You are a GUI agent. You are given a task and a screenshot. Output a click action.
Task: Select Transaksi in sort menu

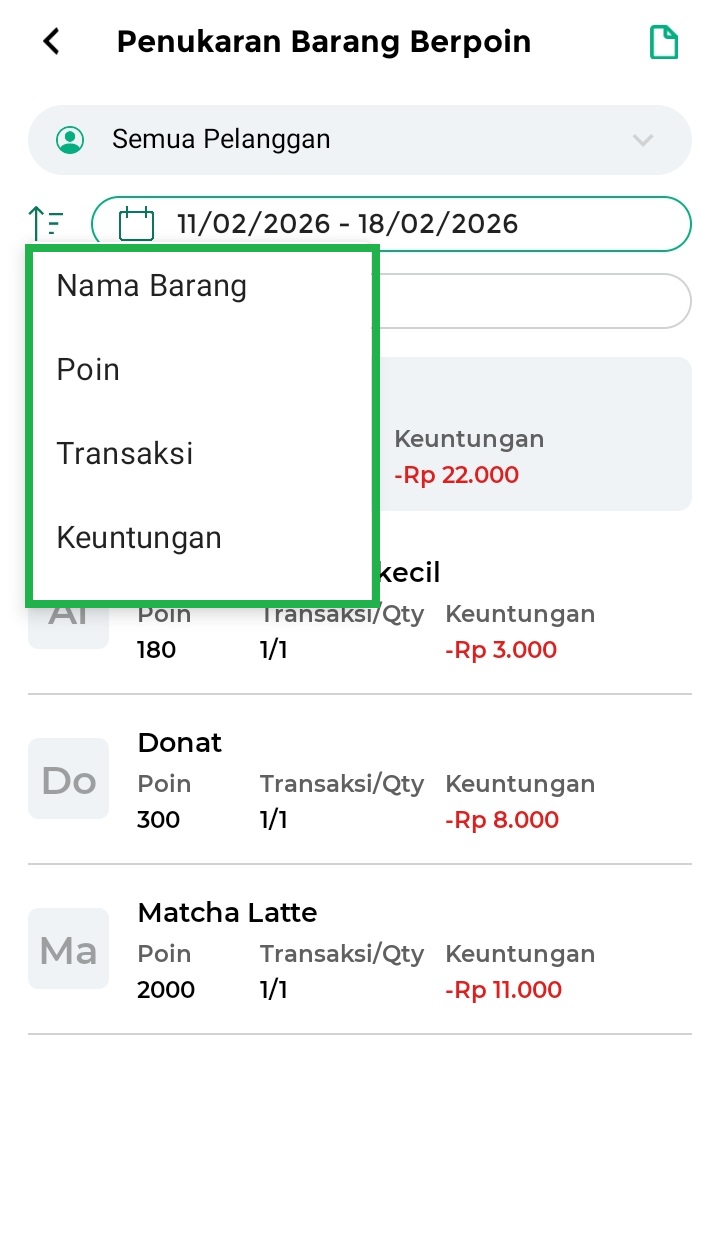click(125, 454)
